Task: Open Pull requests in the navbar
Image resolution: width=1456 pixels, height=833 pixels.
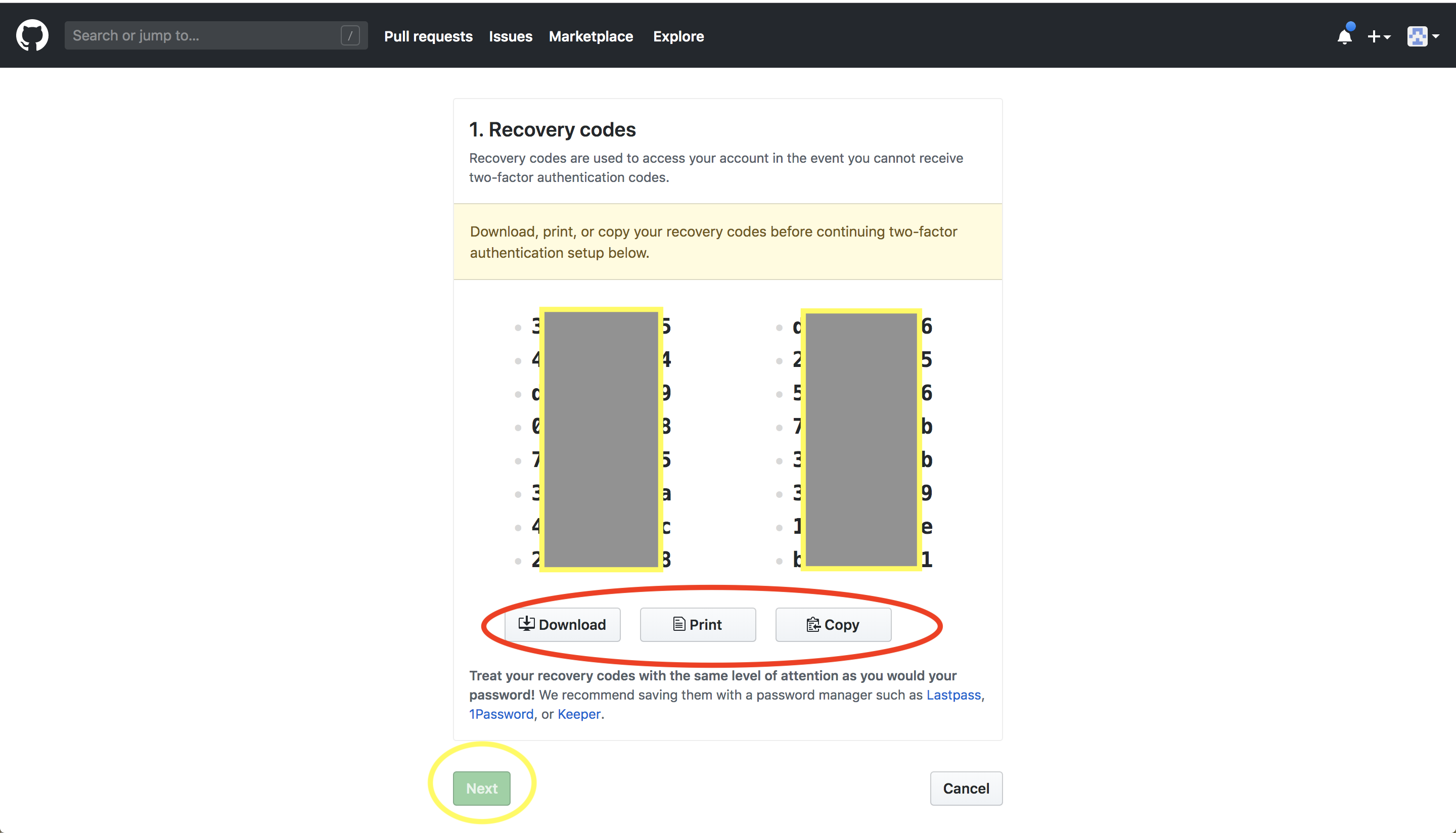Action: point(428,36)
